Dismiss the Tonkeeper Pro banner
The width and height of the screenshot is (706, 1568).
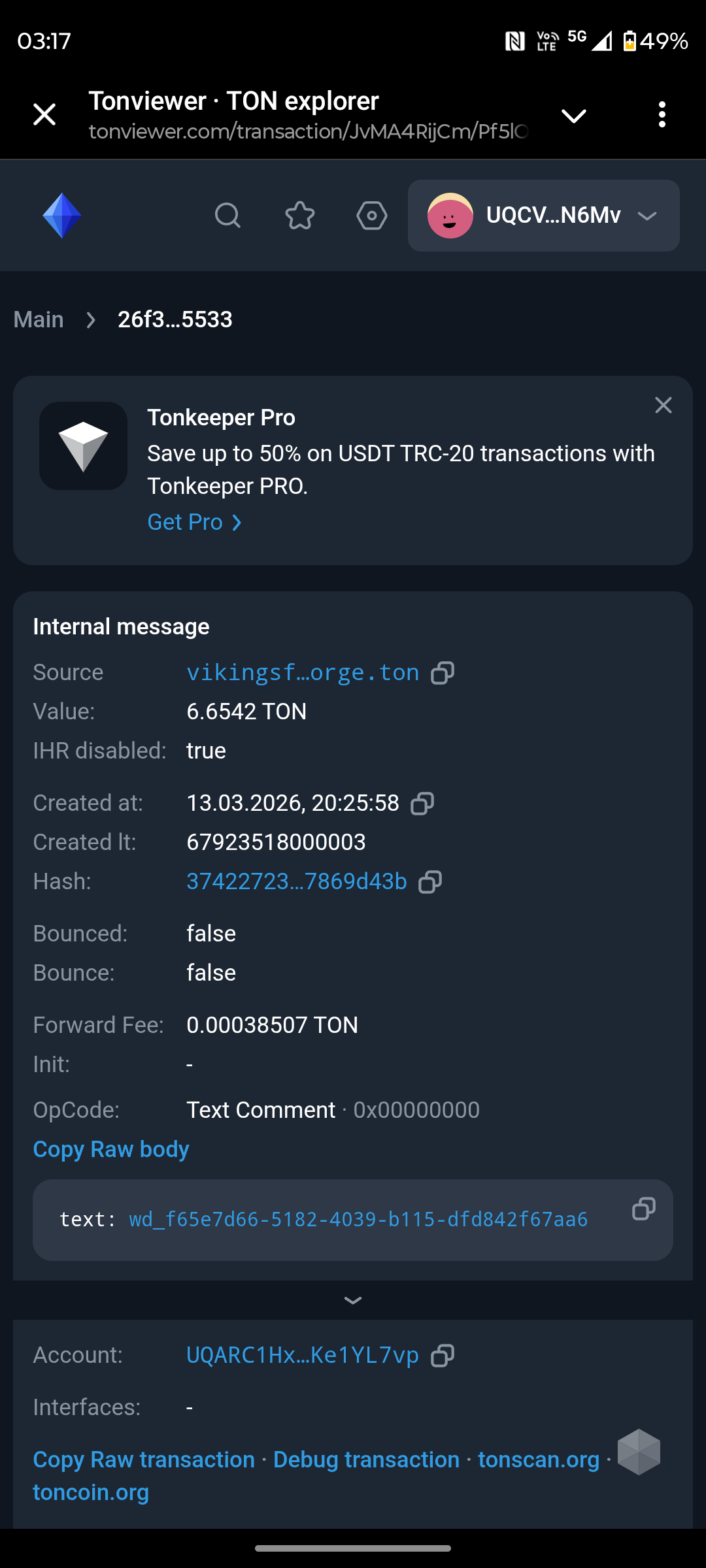click(x=664, y=405)
